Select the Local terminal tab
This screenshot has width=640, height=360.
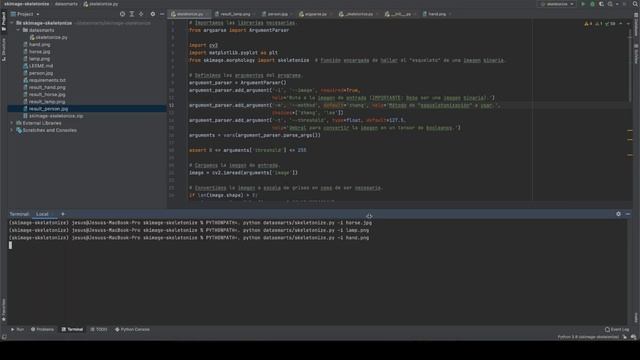[42, 214]
